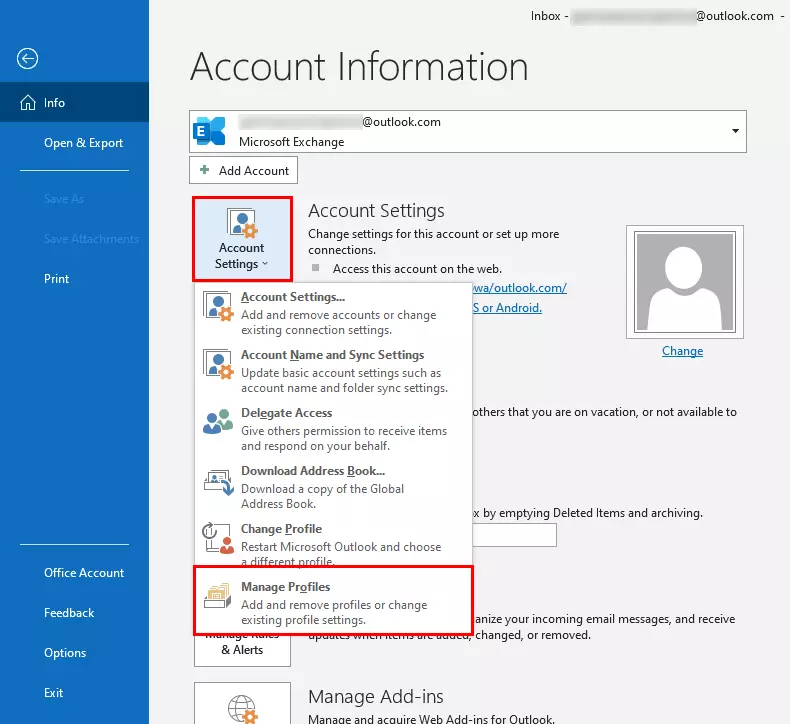This screenshot has height=724, width=790.
Task: Click Exit in the sidebar
Action: 75,693
